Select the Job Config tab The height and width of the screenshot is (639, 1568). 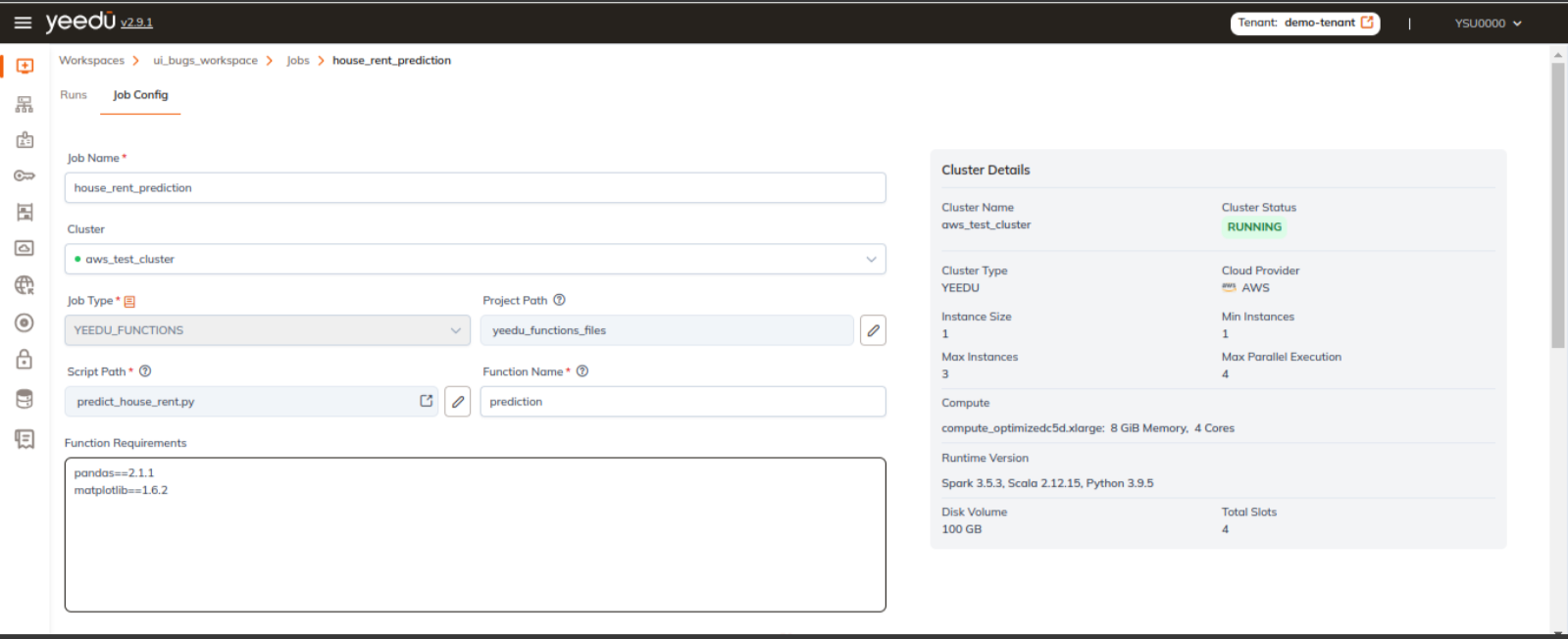[x=140, y=95]
